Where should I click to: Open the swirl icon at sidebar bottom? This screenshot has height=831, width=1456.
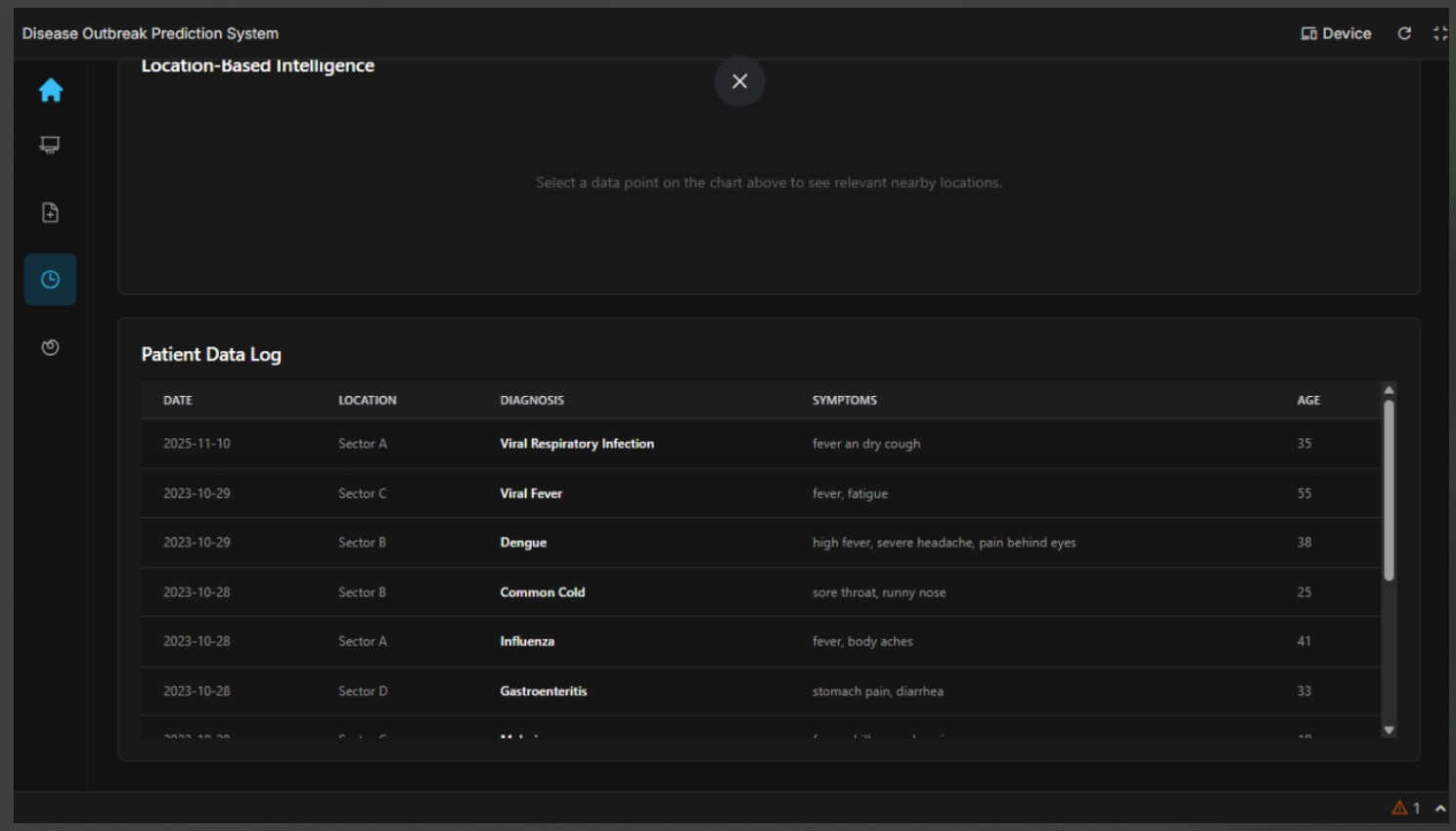[x=50, y=347]
